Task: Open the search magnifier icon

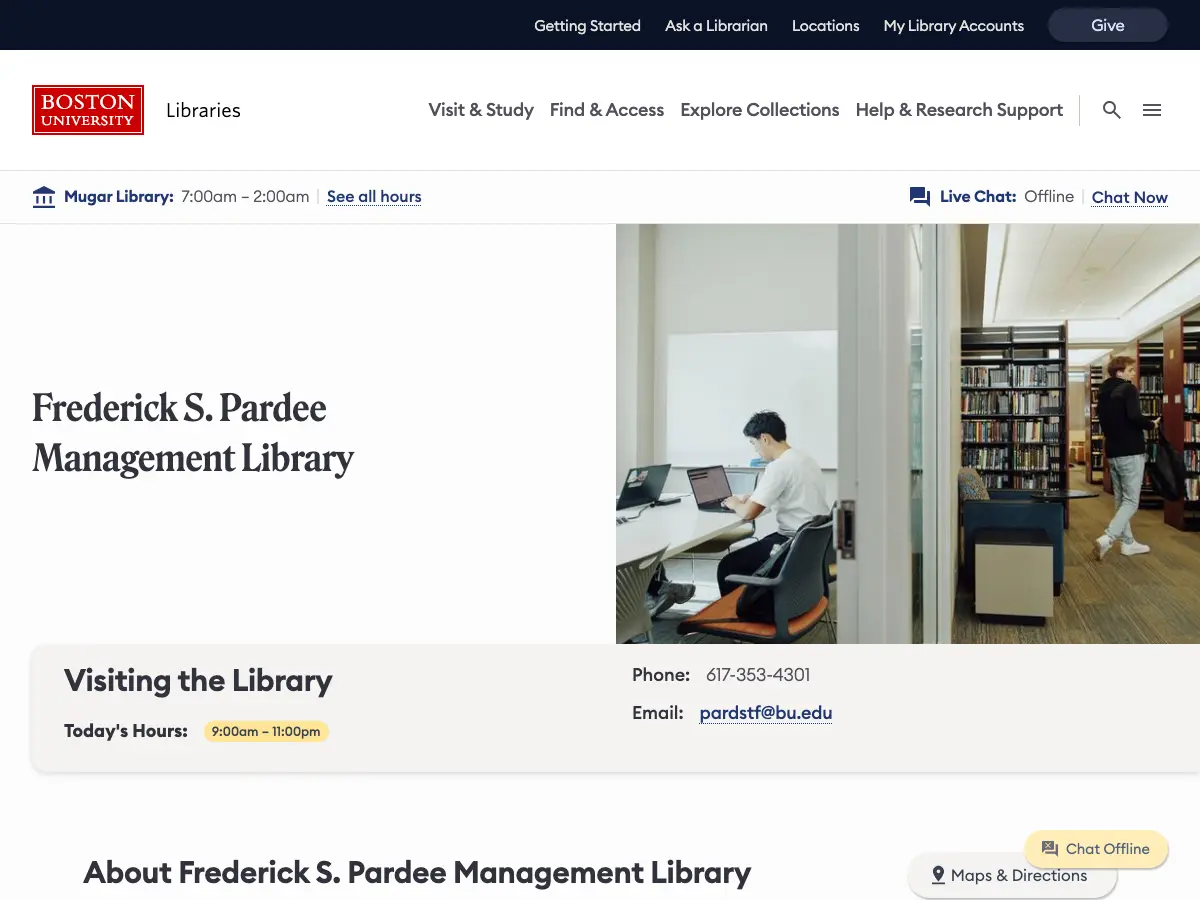Action: pyautogui.click(x=1112, y=110)
